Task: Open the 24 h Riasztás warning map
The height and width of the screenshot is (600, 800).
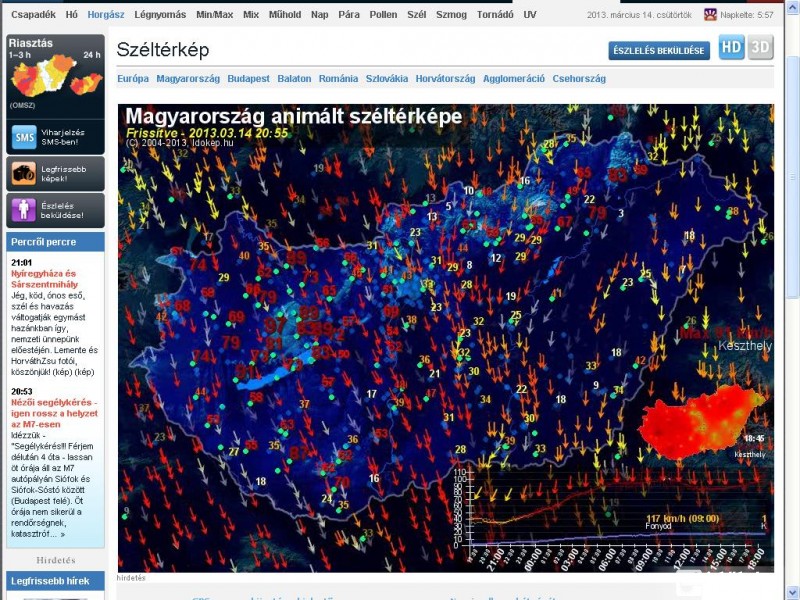Action: point(86,83)
